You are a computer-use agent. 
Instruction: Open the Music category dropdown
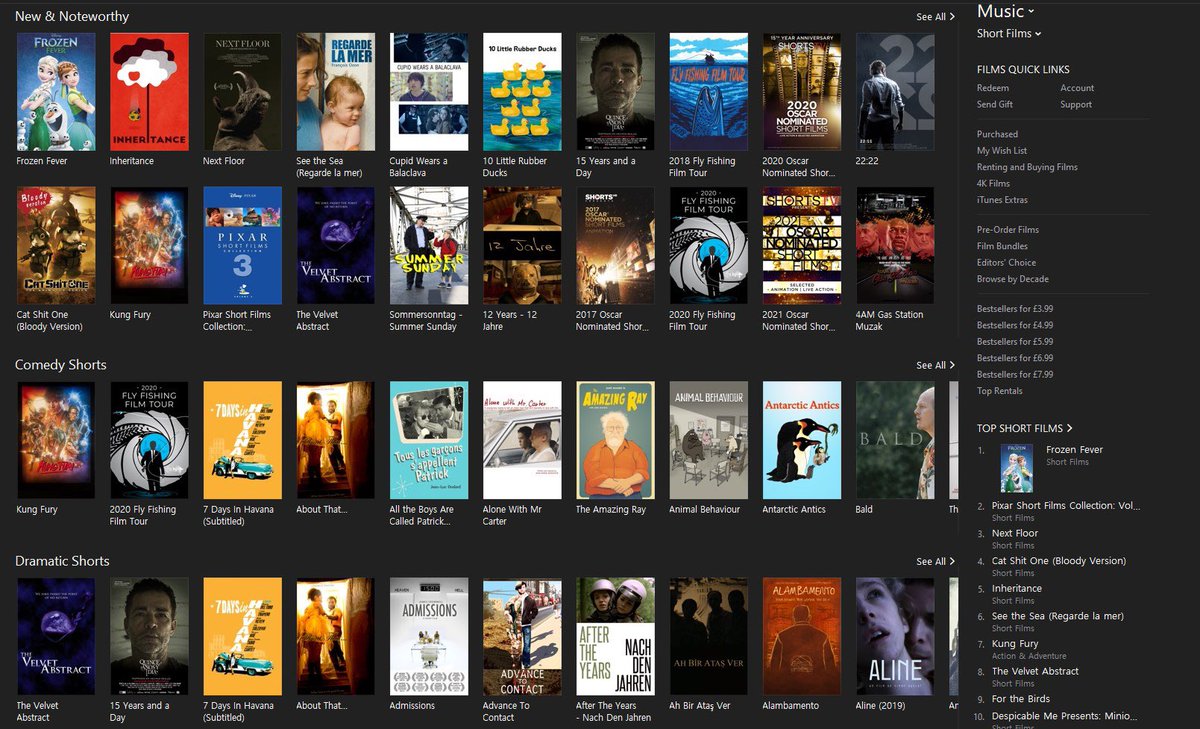click(x=1006, y=12)
